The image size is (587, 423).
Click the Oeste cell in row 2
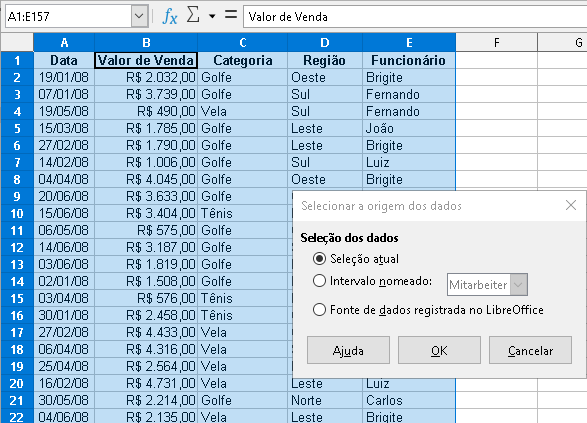pyautogui.click(x=325, y=77)
